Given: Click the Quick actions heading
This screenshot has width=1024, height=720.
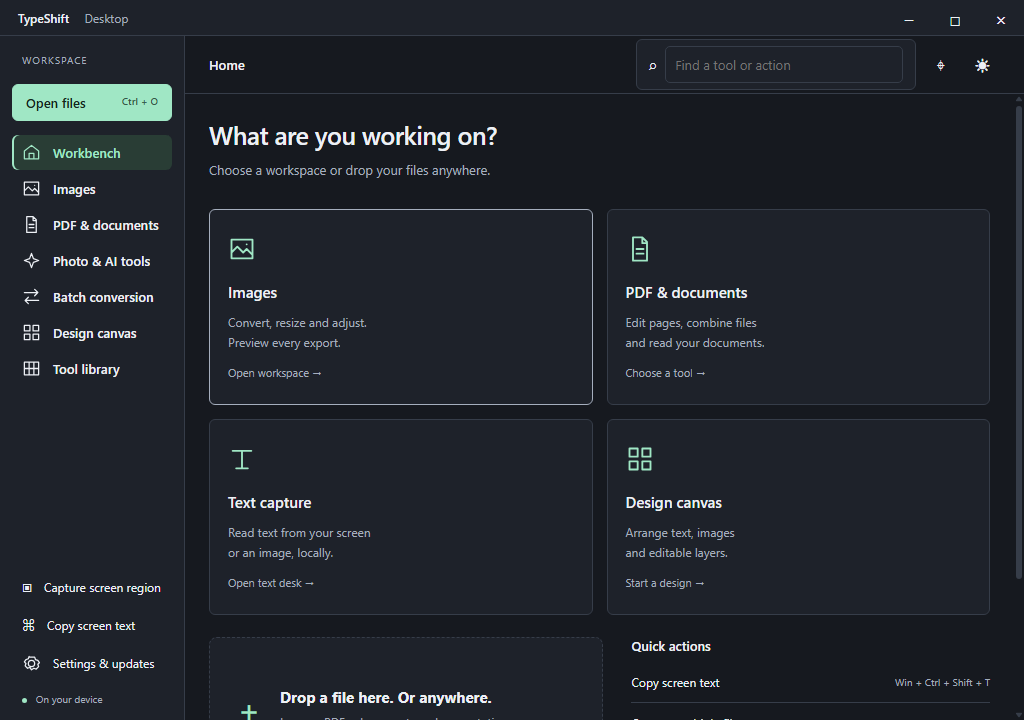Looking at the screenshot, I should (x=671, y=646).
